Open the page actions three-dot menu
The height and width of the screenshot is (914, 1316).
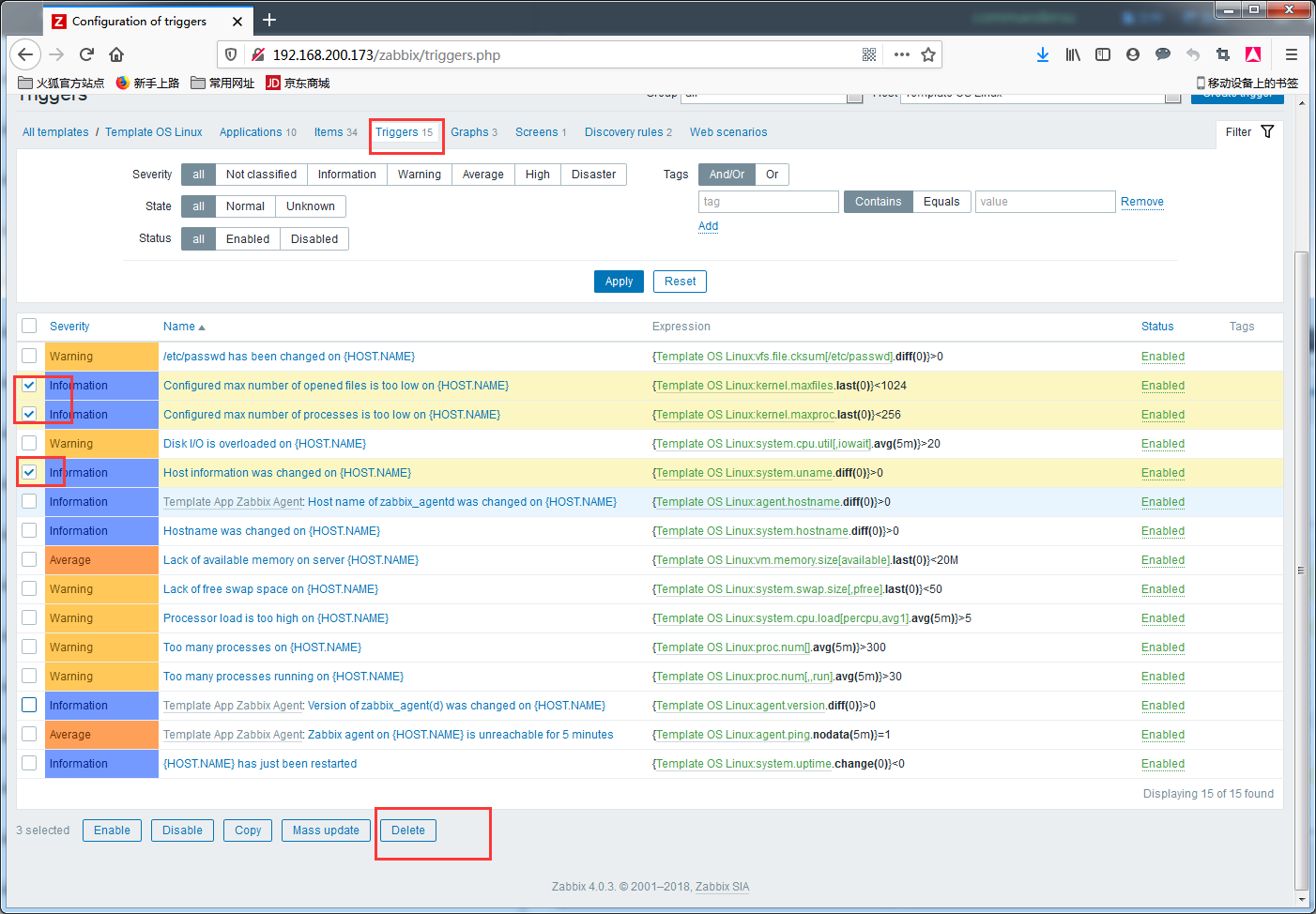(902, 54)
